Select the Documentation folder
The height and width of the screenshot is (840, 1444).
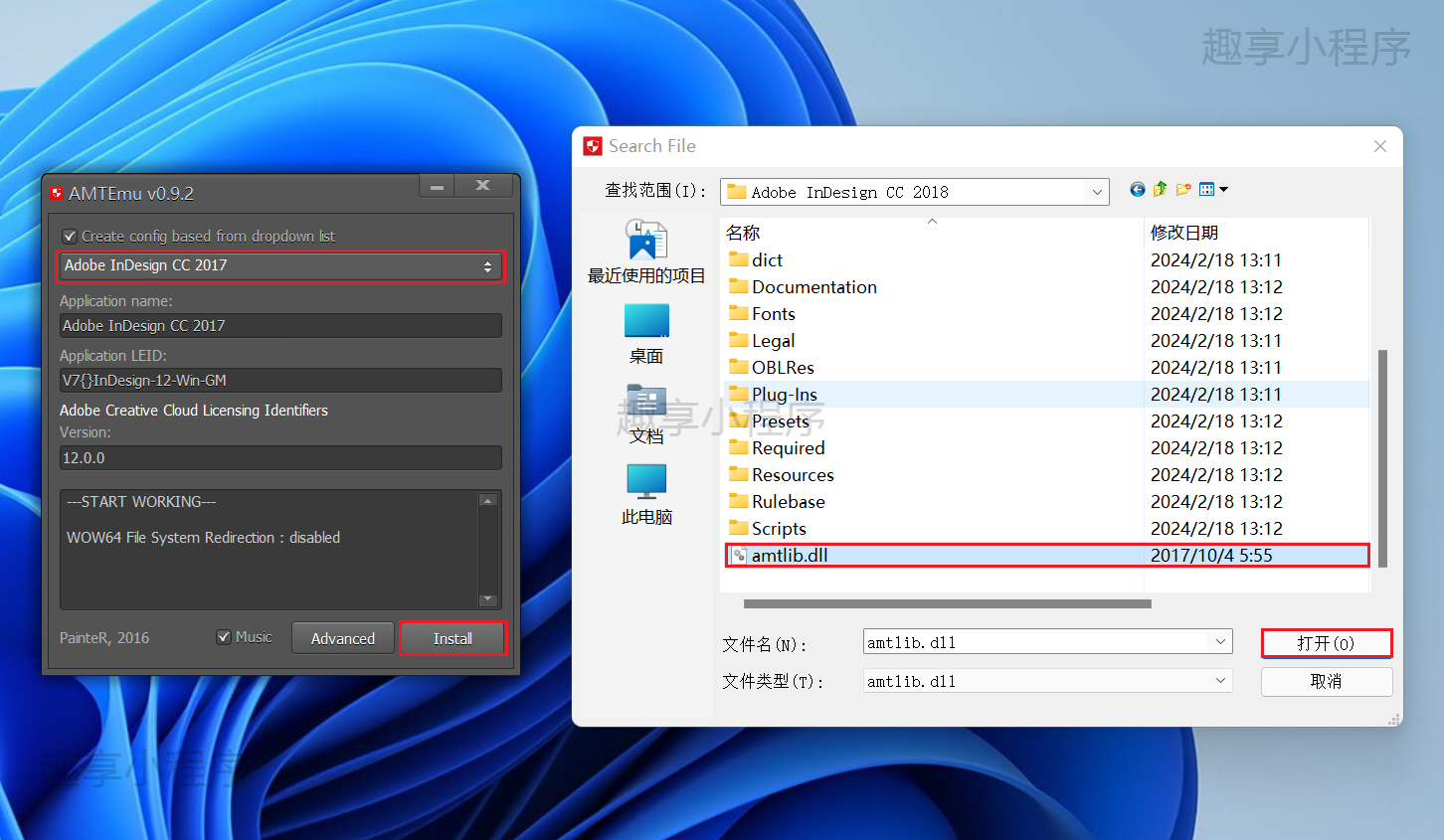[803, 287]
